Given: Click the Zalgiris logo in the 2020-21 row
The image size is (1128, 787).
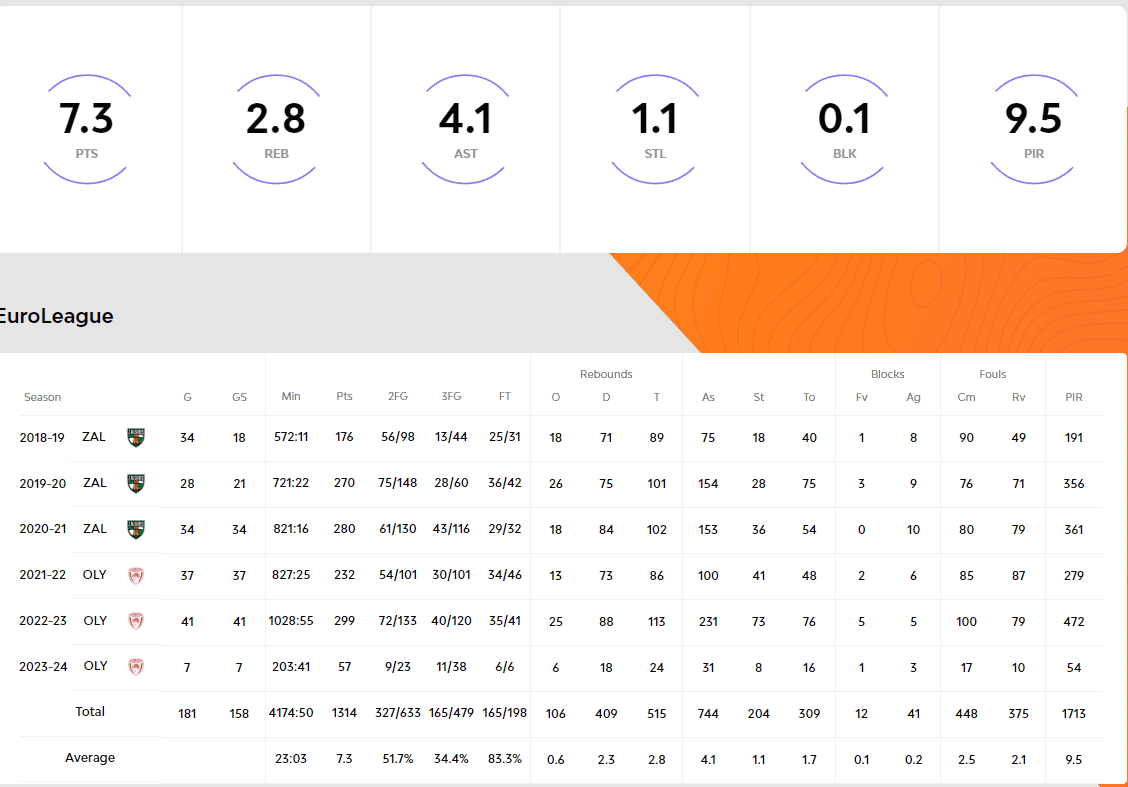Looking at the screenshot, I should click(x=136, y=529).
